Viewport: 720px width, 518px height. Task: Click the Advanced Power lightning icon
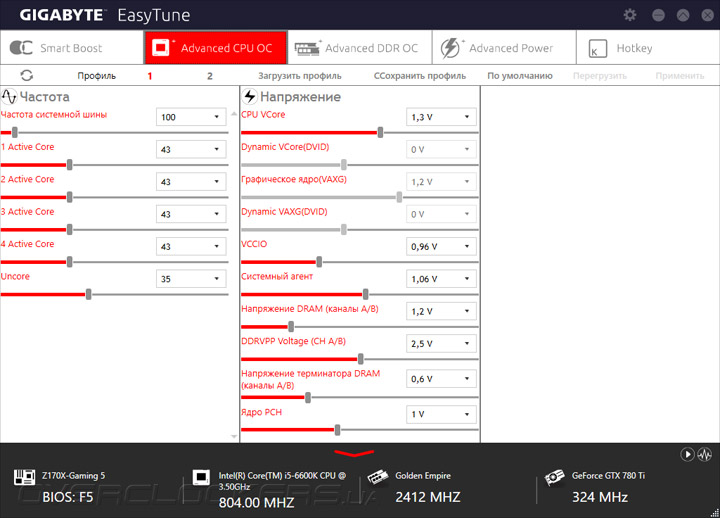(450, 48)
